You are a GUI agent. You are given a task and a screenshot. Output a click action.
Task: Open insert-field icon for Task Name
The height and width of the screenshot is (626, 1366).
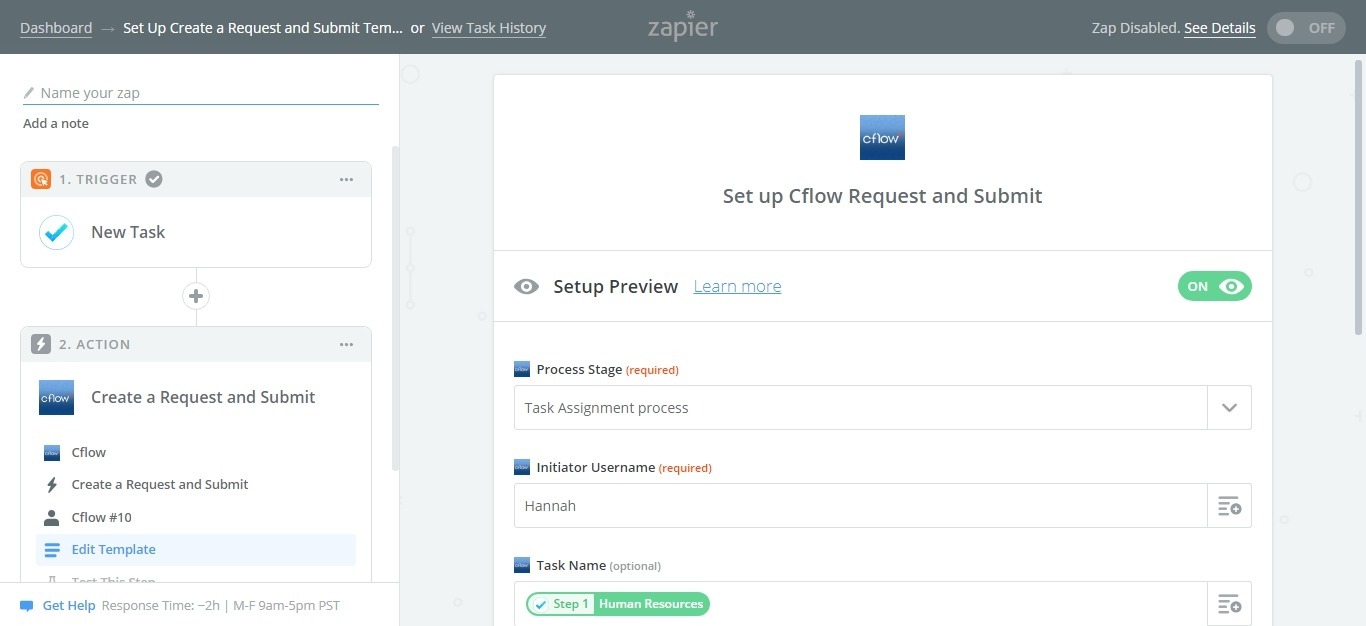point(1230,604)
